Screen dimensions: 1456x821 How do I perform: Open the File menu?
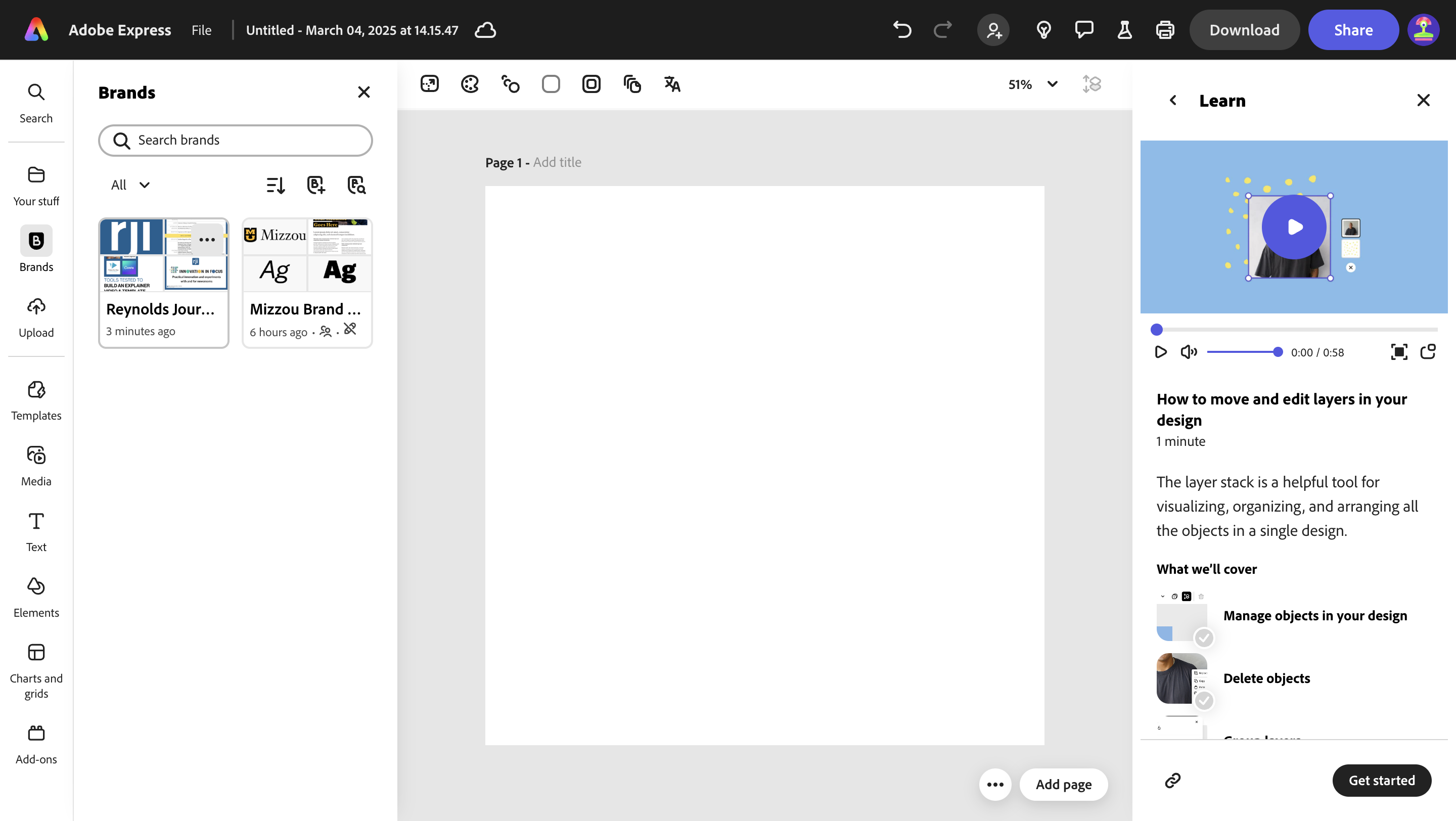point(201,30)
